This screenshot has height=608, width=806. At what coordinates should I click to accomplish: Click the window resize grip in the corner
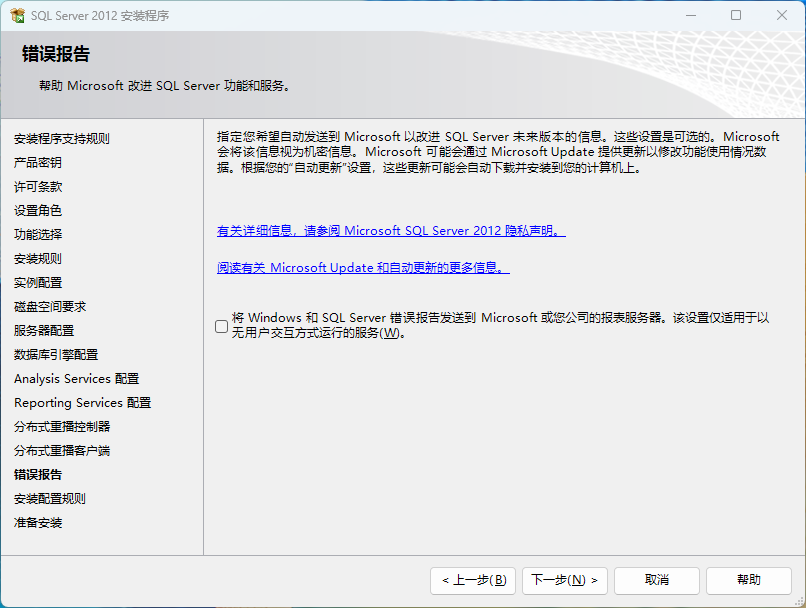point(799,601)
